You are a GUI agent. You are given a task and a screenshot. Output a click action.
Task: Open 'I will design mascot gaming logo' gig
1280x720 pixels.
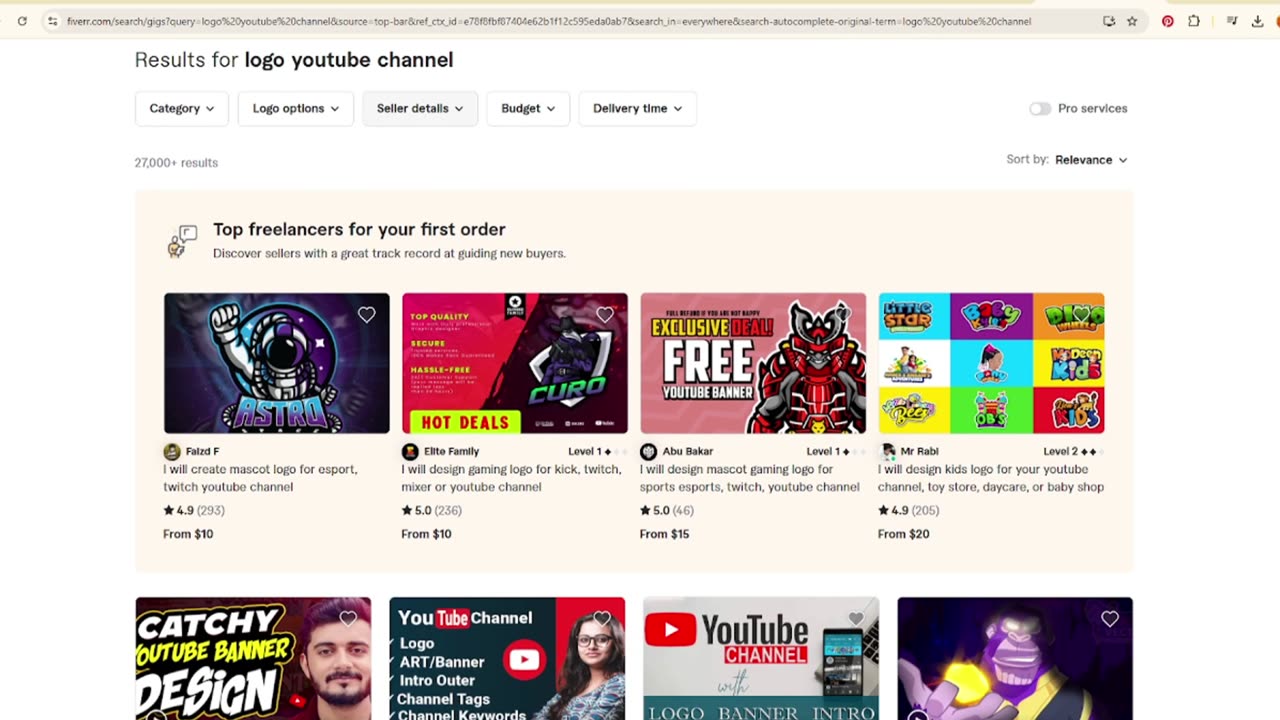pyautogui.click(x=749, y=478)
